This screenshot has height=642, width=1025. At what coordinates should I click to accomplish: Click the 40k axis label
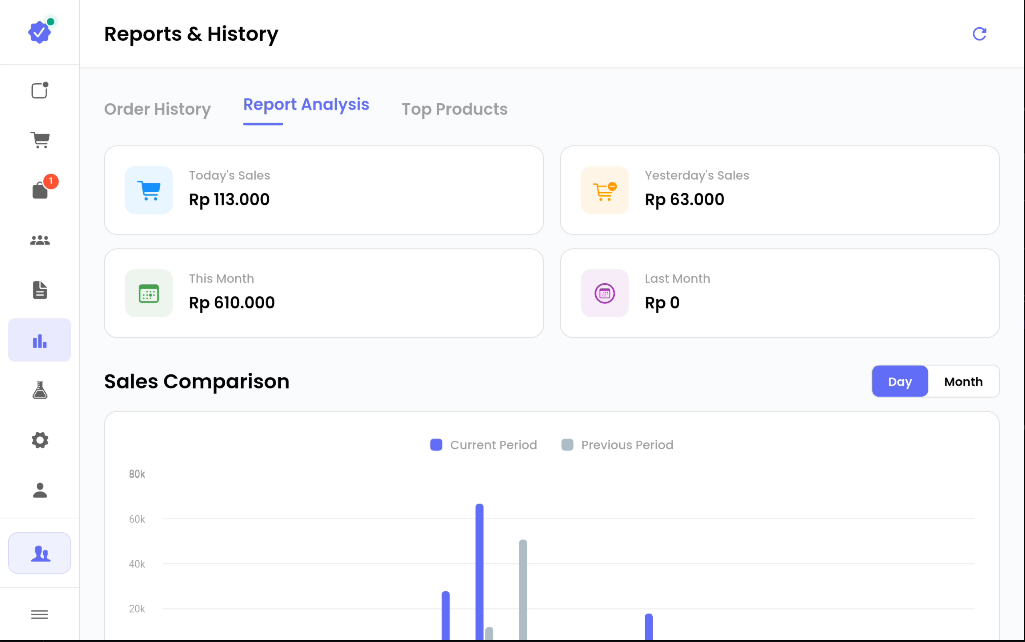click(x=137, y=564)
